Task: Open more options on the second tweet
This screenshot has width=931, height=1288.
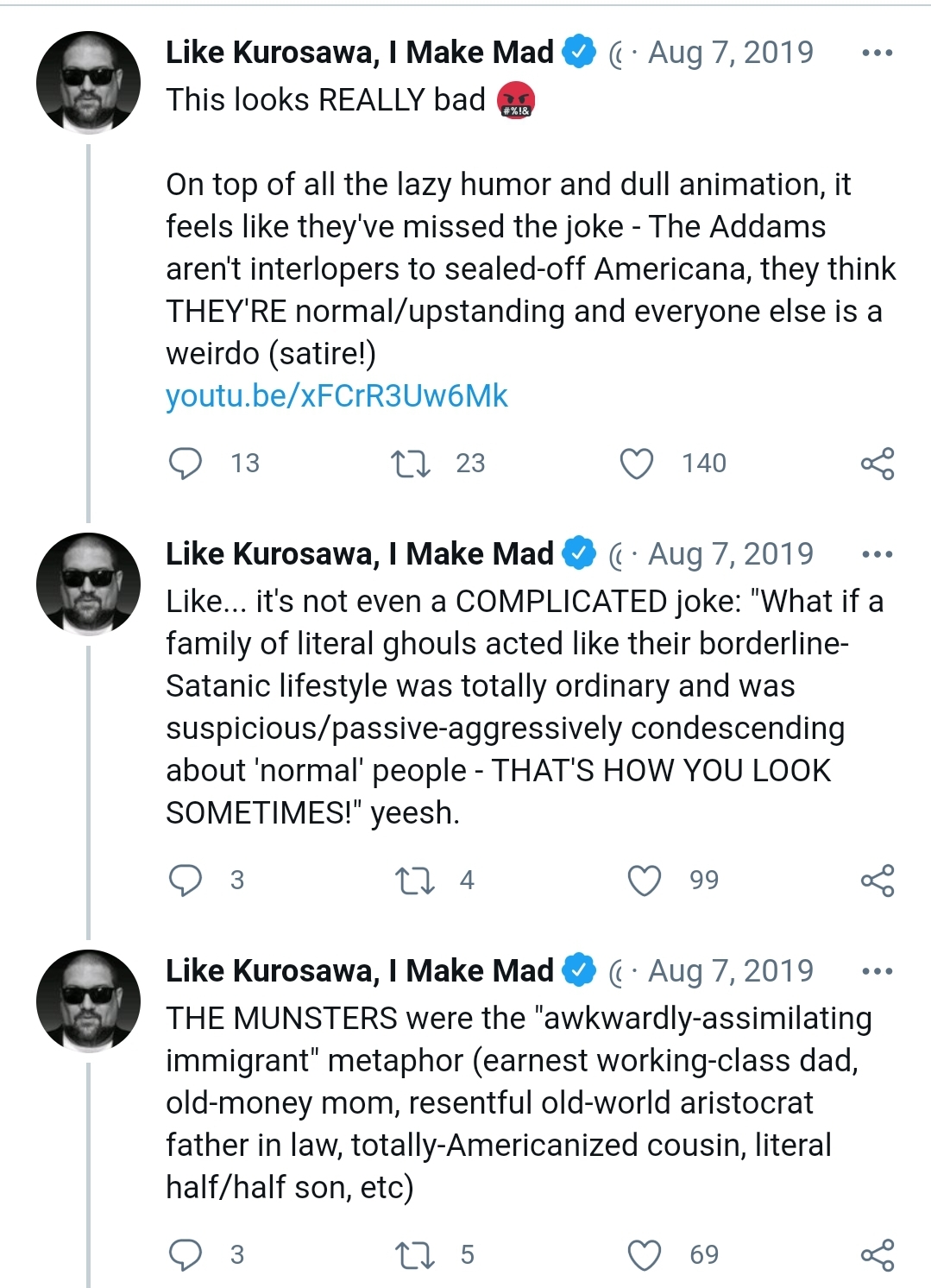Action: click(x=878, y=554)
